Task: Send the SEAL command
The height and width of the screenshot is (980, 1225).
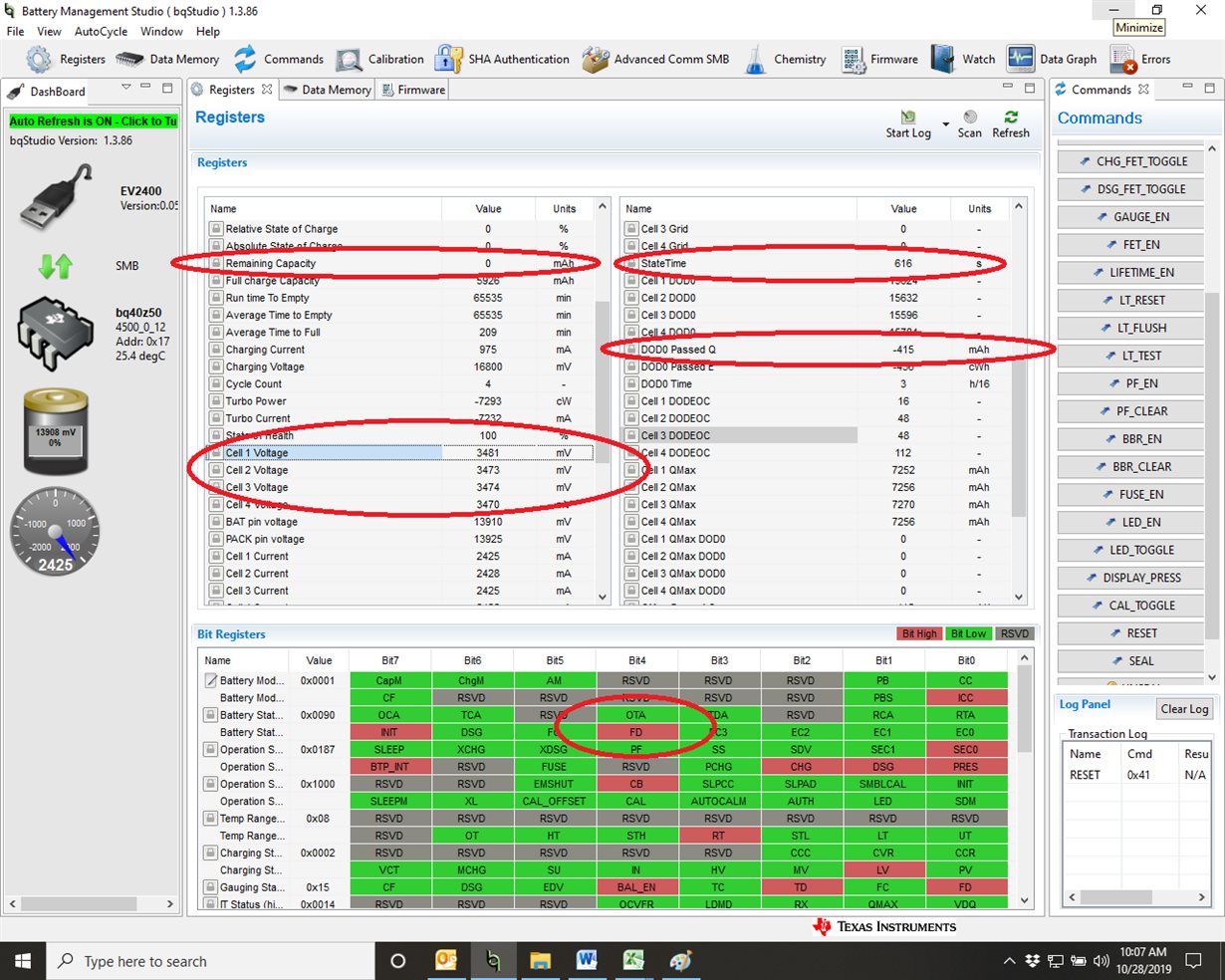Action: point(1131,661)
